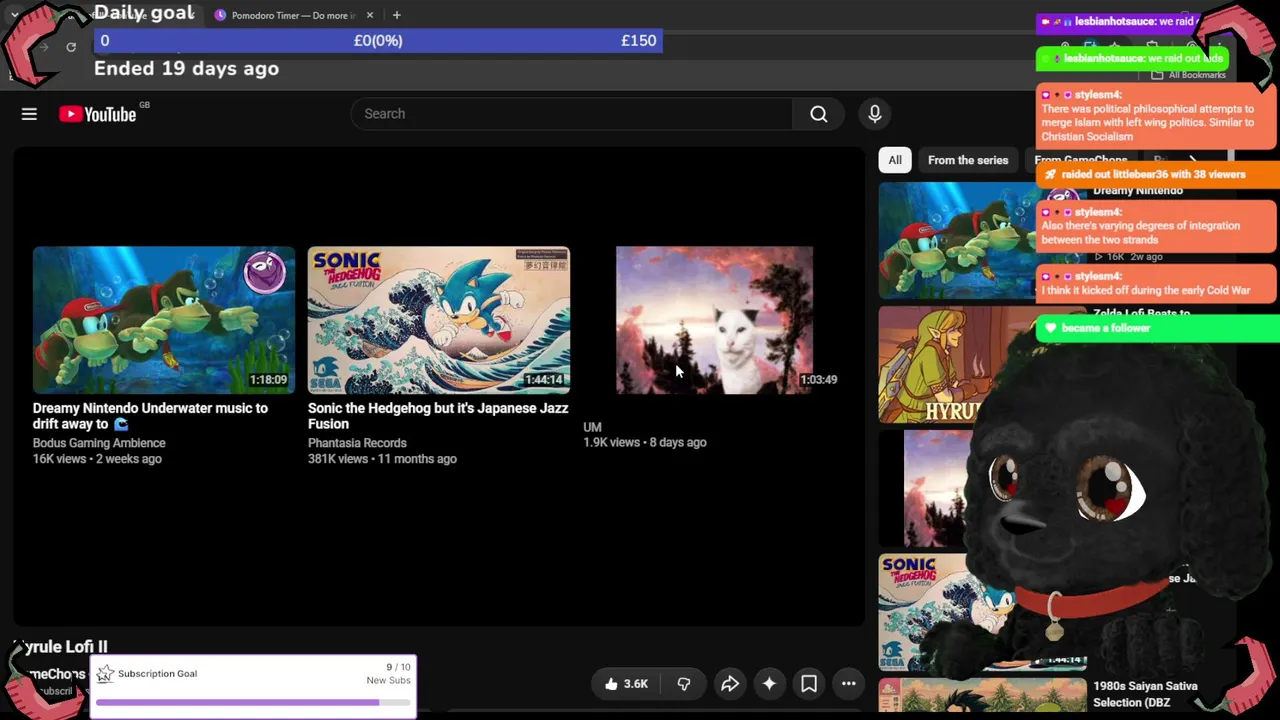1280x720 pixels.
Task: Click the 'UM' channel label
Action: [x=592, y=427]
